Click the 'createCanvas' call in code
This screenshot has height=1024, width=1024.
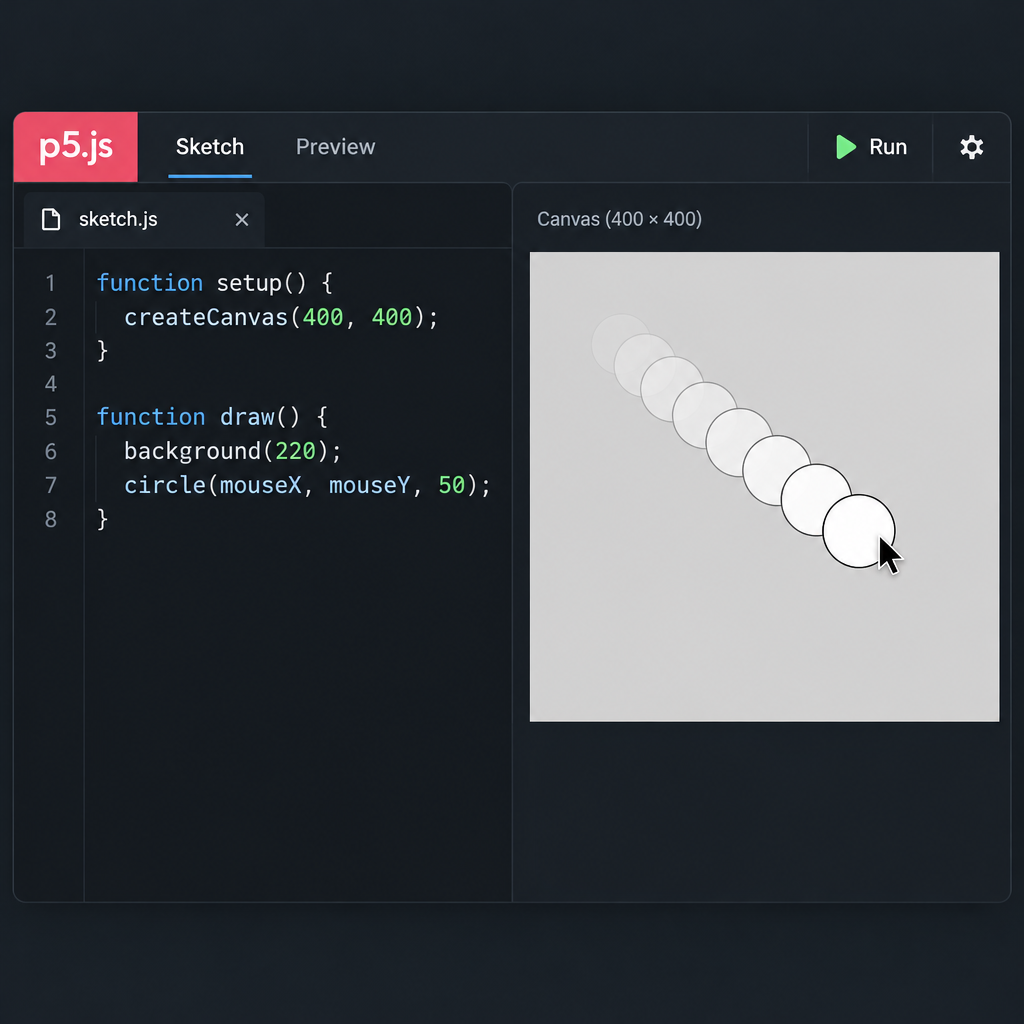[x=206, y=317]
